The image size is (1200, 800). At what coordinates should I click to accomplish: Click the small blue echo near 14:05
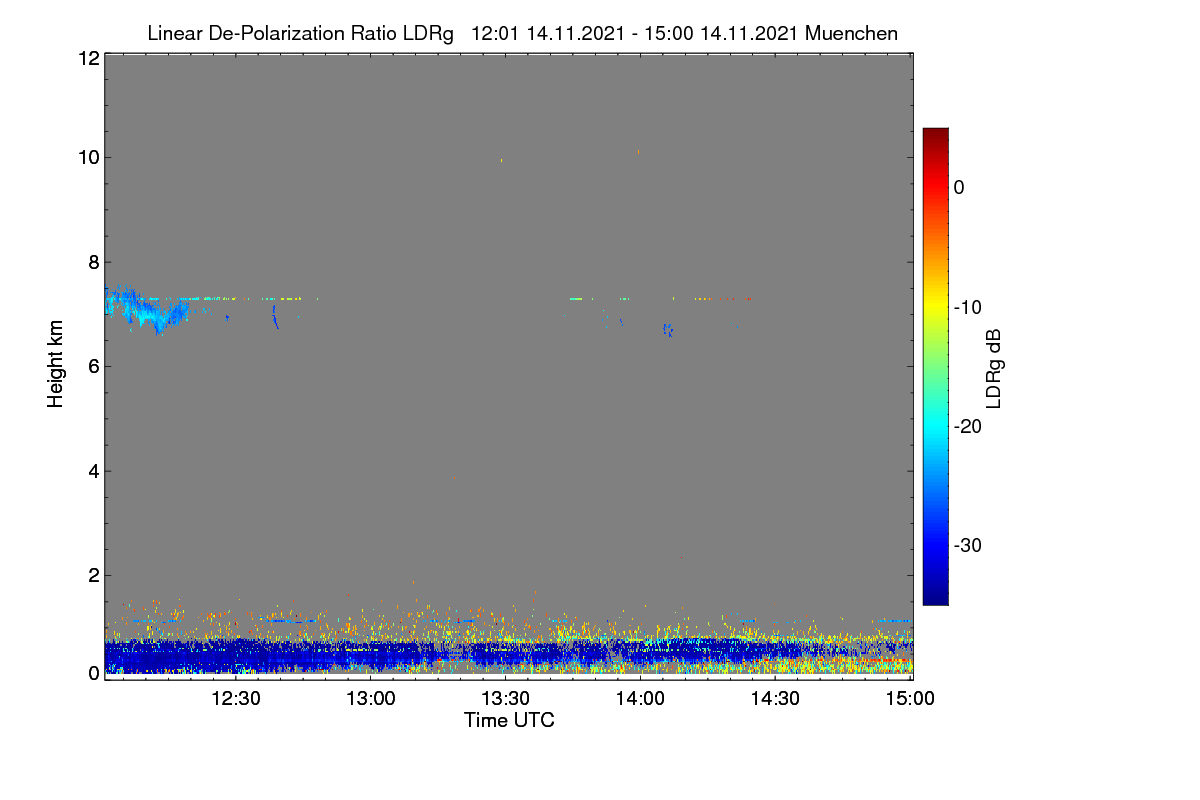[x=668, y=329]
